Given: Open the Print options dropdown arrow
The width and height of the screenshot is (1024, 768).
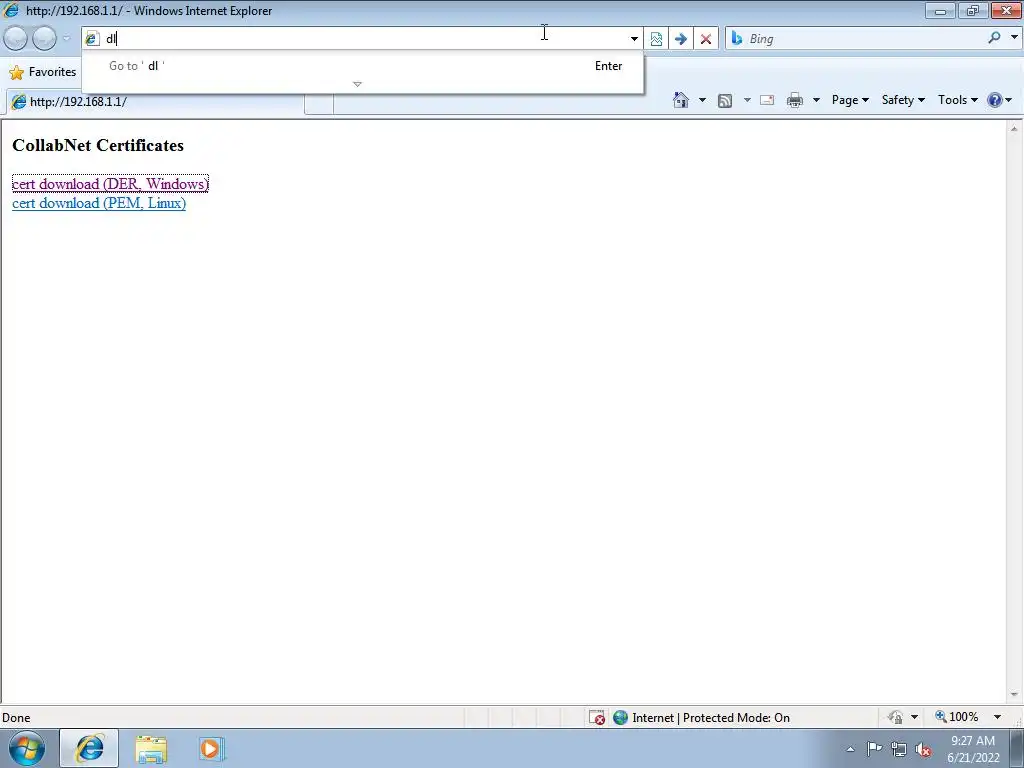Looking at the screenshot, I should coord(816,100).
